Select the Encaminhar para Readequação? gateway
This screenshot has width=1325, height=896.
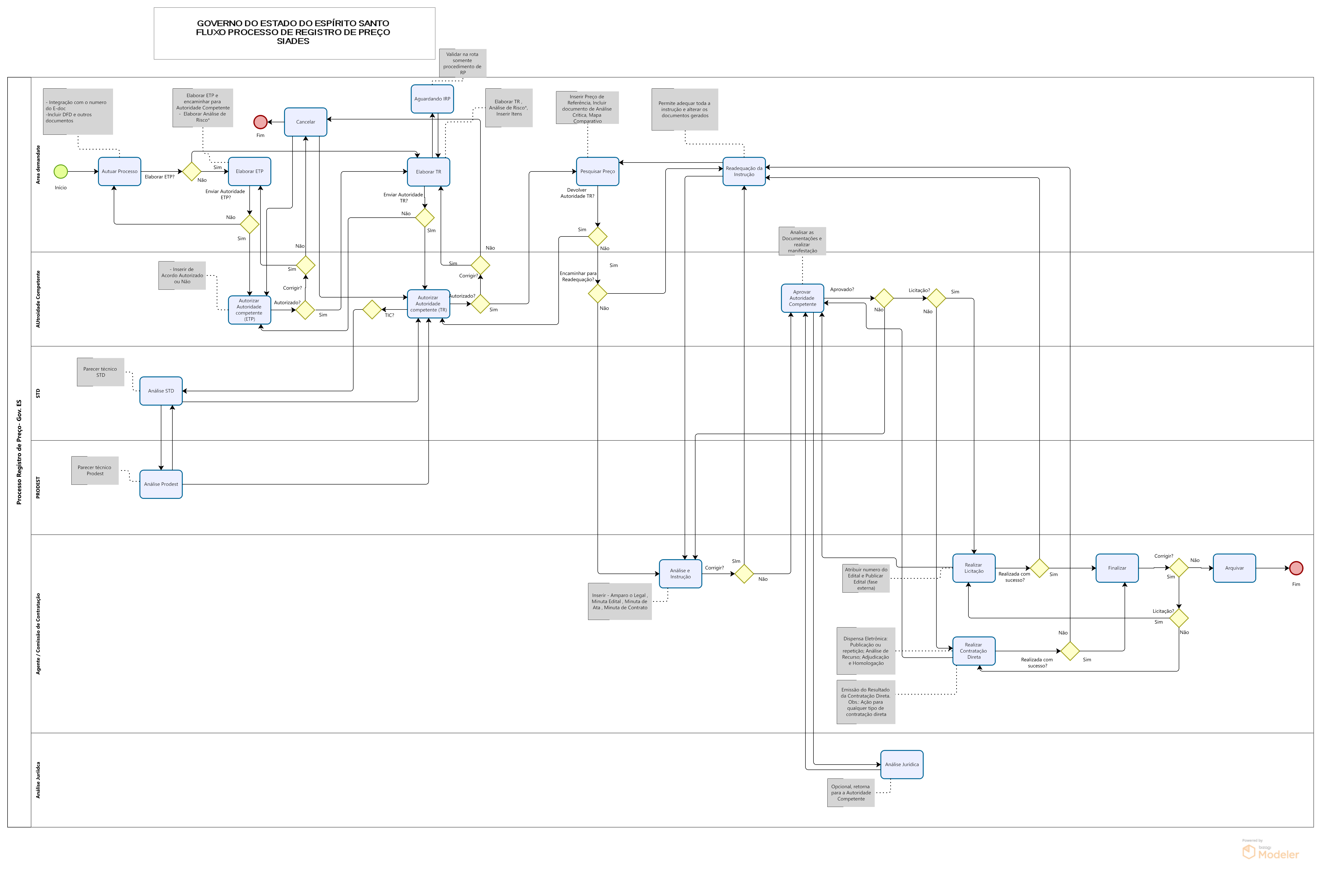pos(597,293)
